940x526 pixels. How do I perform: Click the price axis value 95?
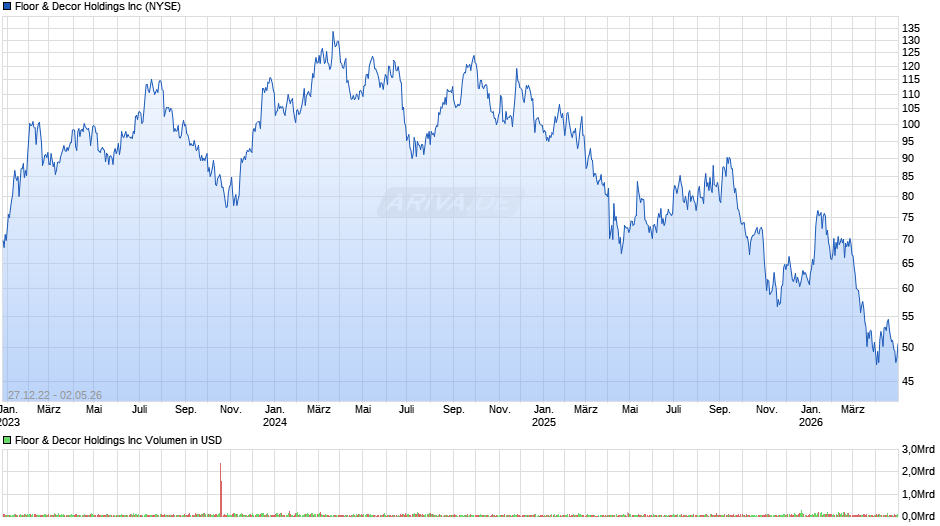[x=908, y=142]
